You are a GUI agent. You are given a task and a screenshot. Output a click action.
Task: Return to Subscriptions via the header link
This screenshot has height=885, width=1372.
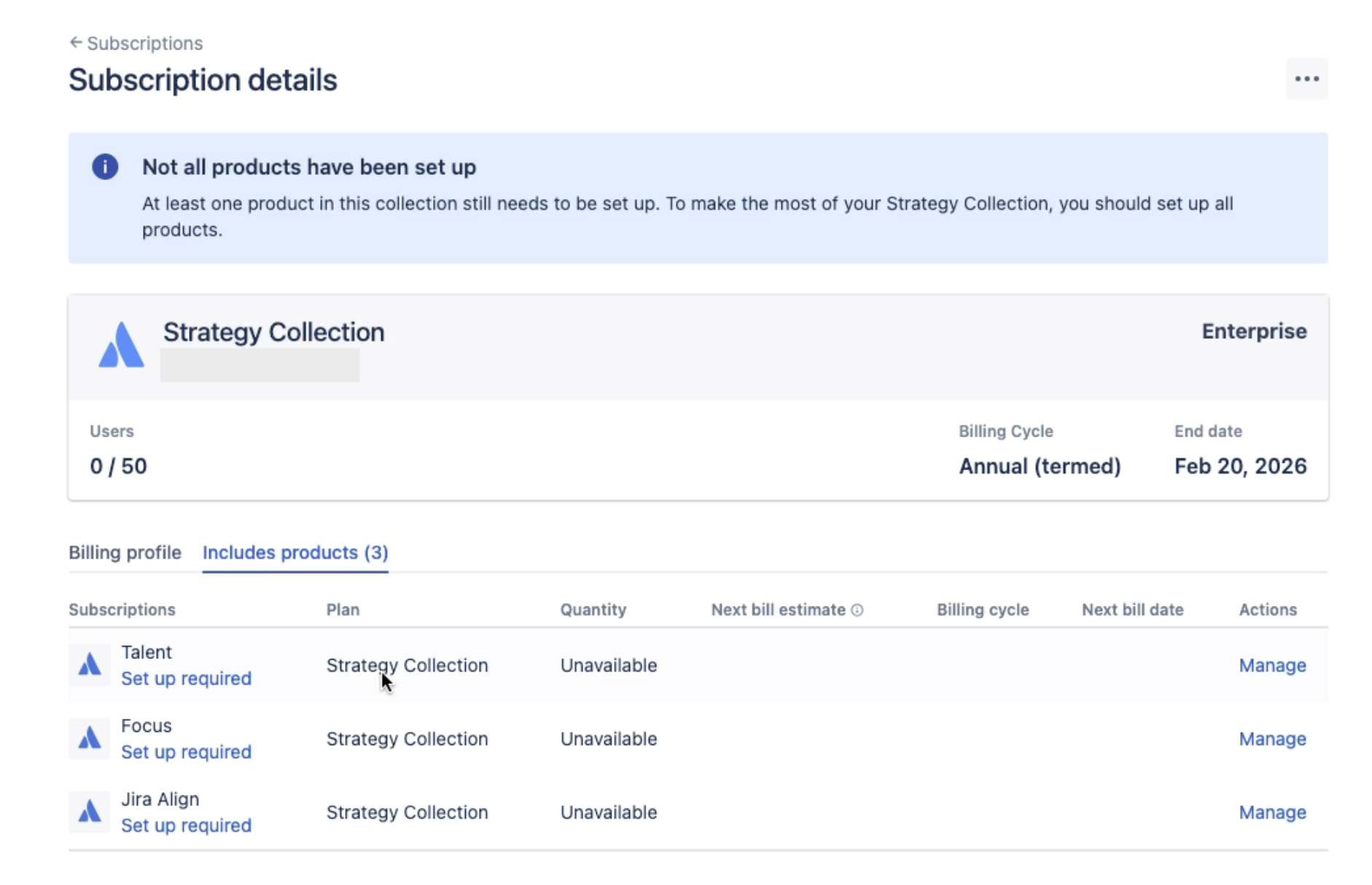[x=144, y=43]
